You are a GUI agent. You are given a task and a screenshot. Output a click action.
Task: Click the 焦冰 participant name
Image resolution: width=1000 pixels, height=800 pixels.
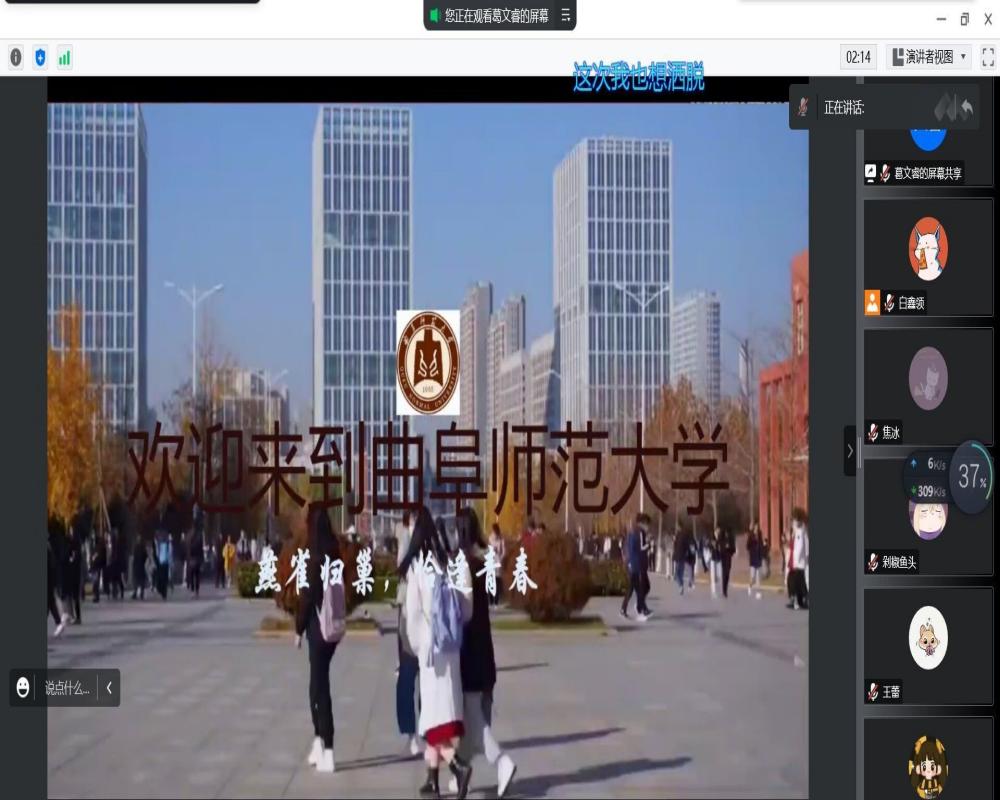891,433
